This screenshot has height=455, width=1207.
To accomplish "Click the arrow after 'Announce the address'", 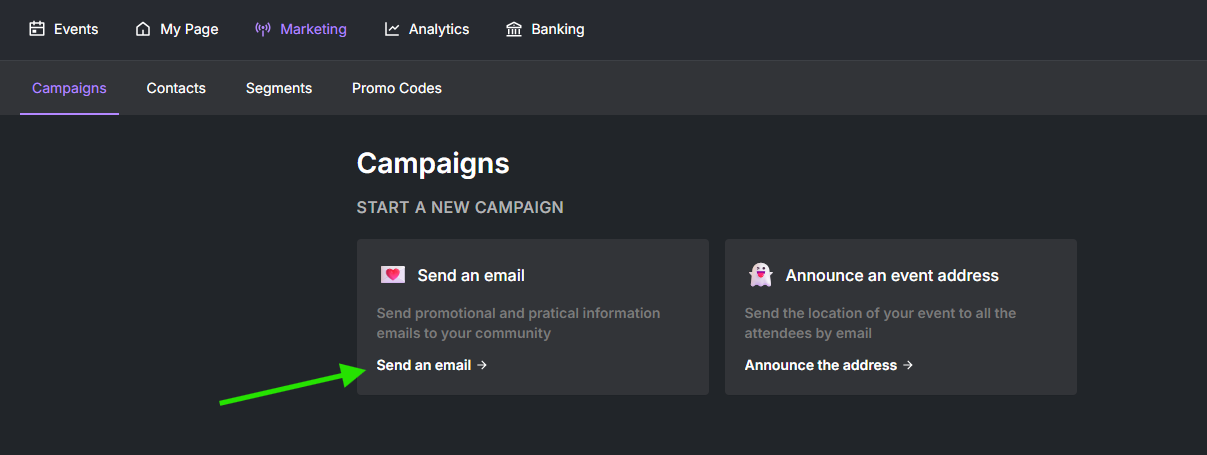I will 908,365.
